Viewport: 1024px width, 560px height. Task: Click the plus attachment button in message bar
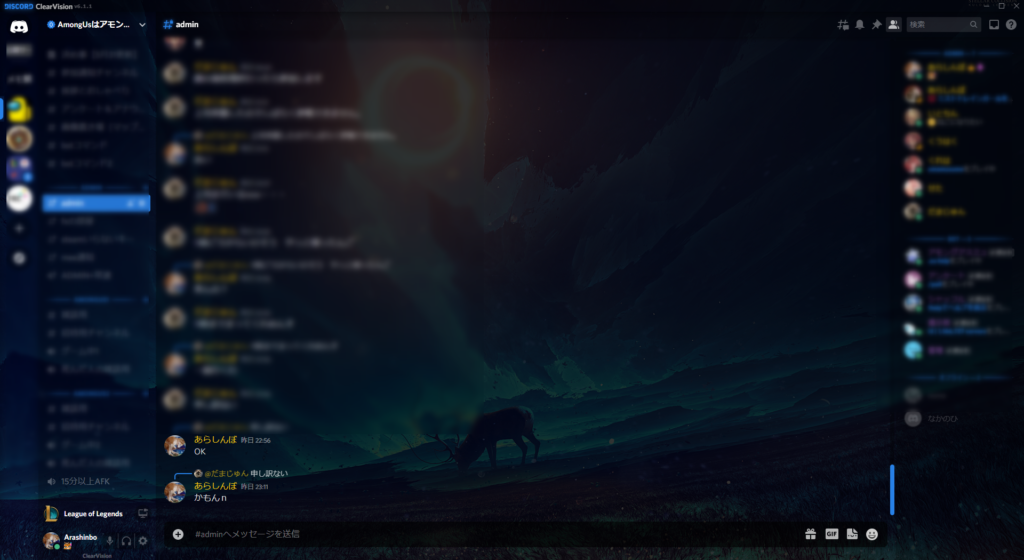click(x=178, y=534)
